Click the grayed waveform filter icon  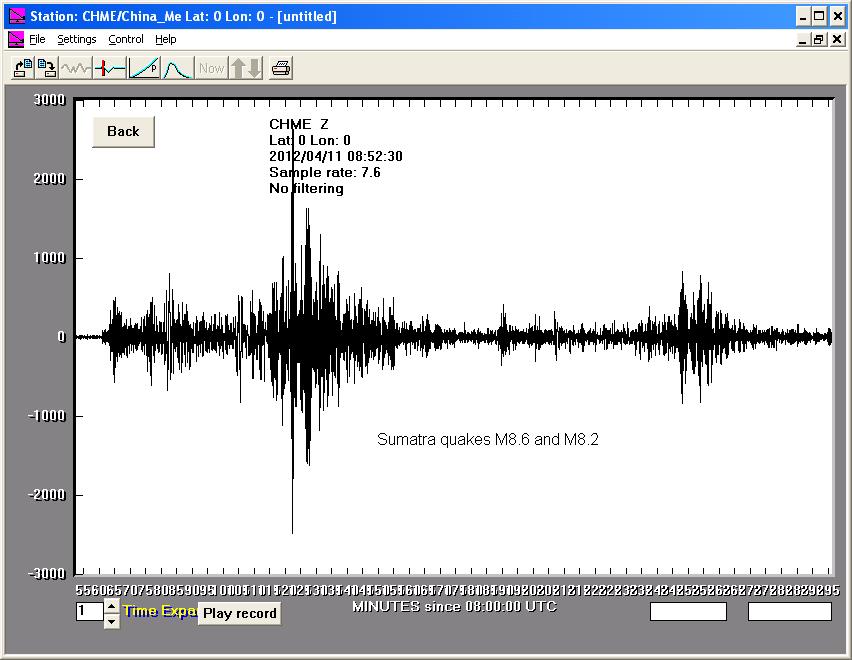coord(76,68)
